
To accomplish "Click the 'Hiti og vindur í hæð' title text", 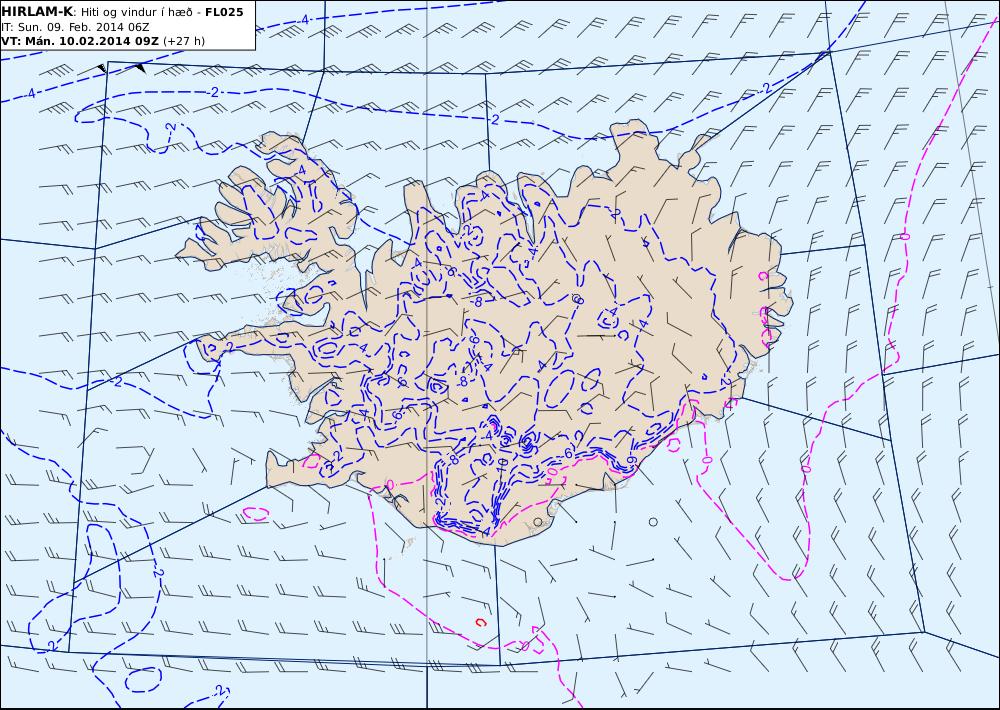I will tap(136, 12).
